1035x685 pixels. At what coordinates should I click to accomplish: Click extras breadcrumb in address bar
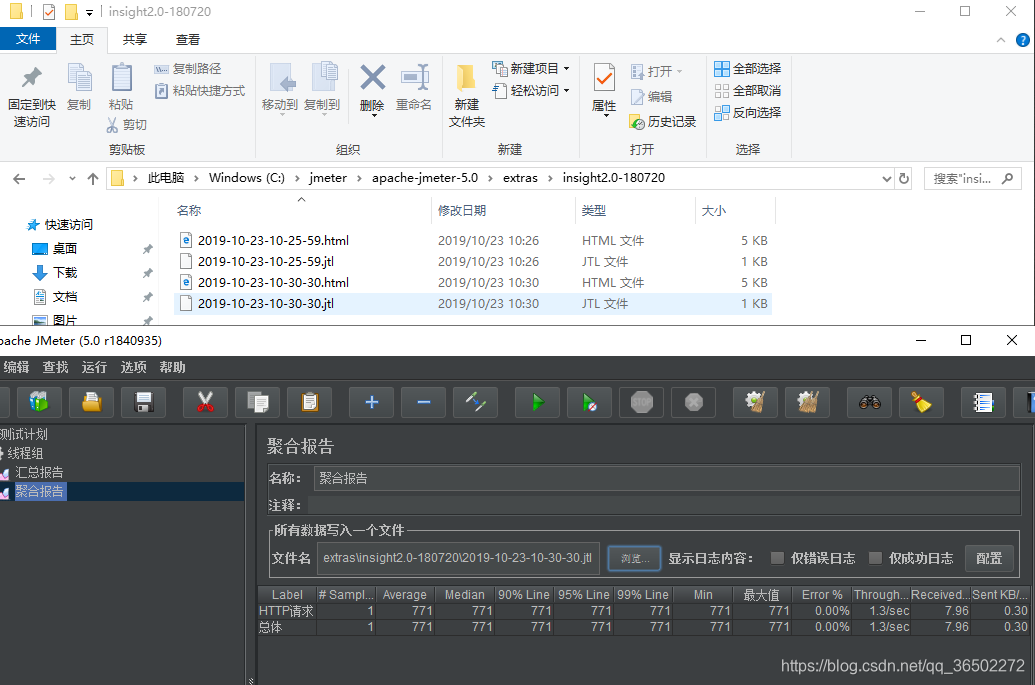[x=520, y=178]
